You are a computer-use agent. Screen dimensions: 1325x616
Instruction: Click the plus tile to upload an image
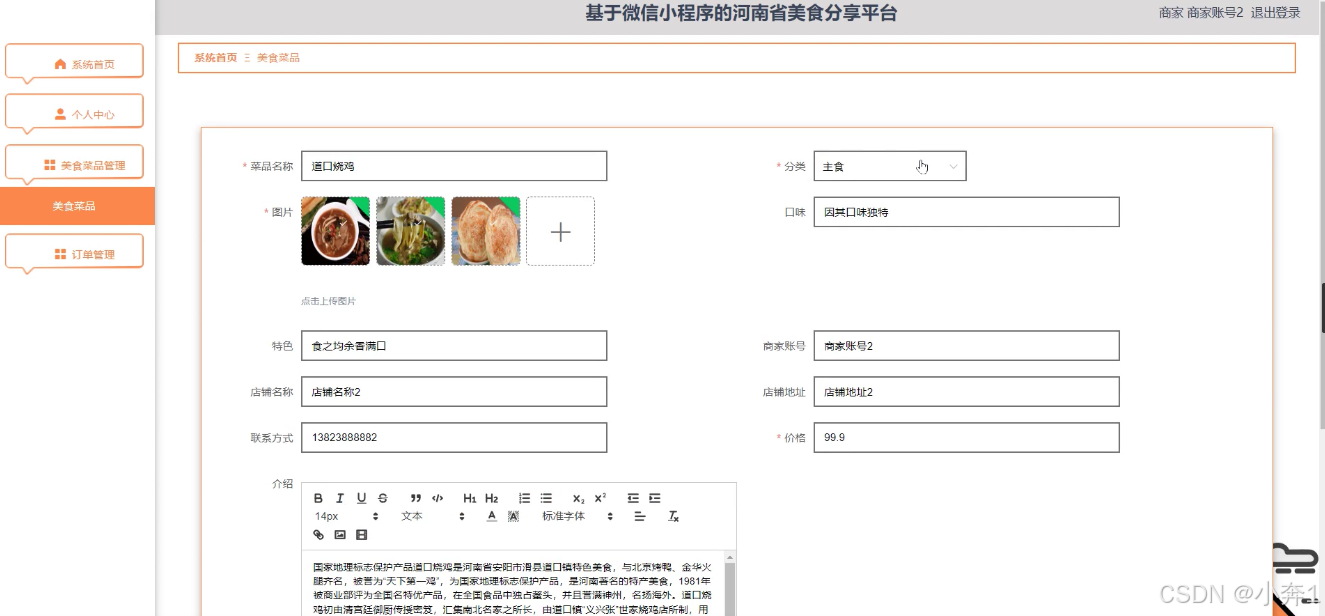[x=560, y=230]
